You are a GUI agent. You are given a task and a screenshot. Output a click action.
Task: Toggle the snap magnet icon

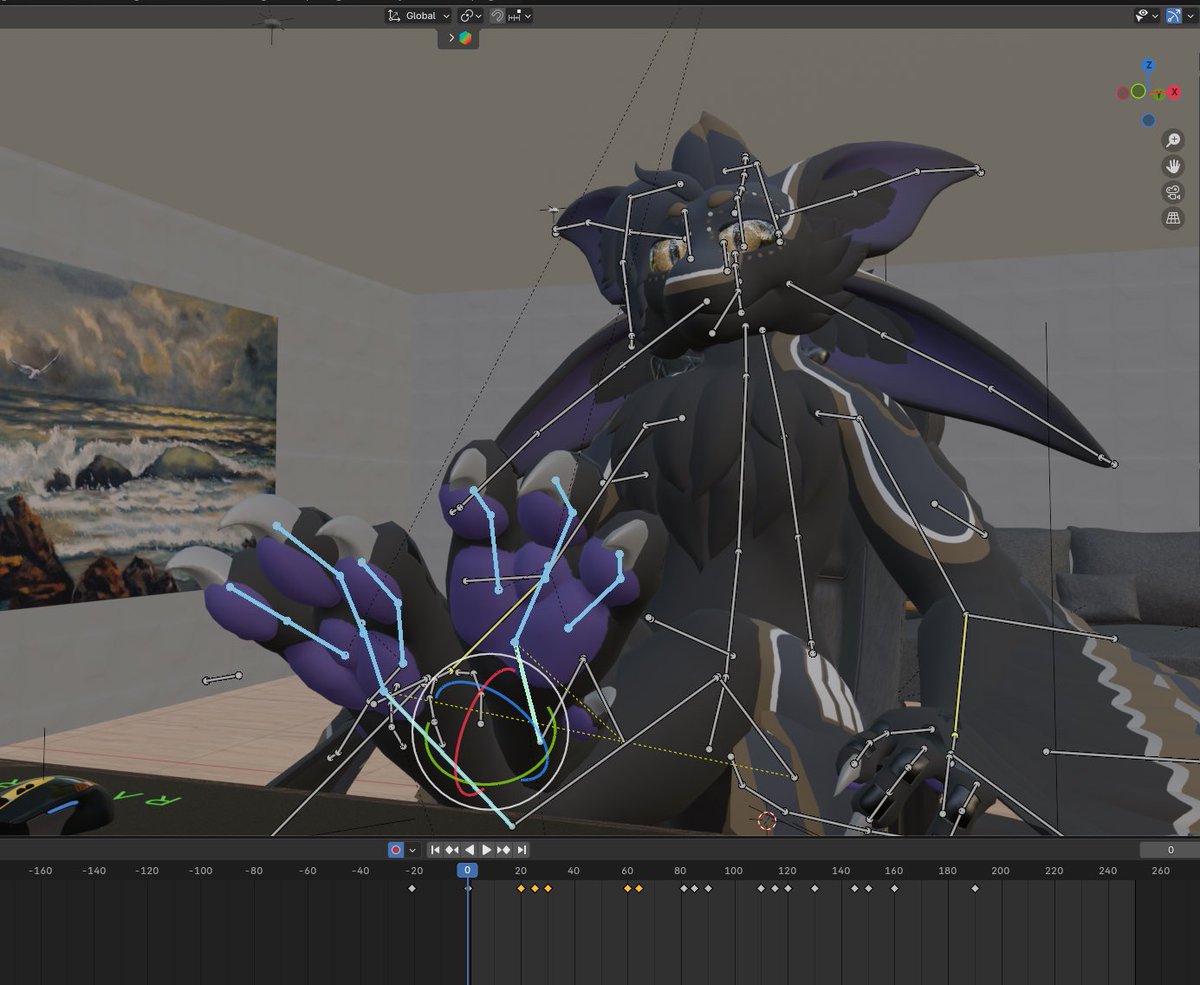[x=497, y=16]
